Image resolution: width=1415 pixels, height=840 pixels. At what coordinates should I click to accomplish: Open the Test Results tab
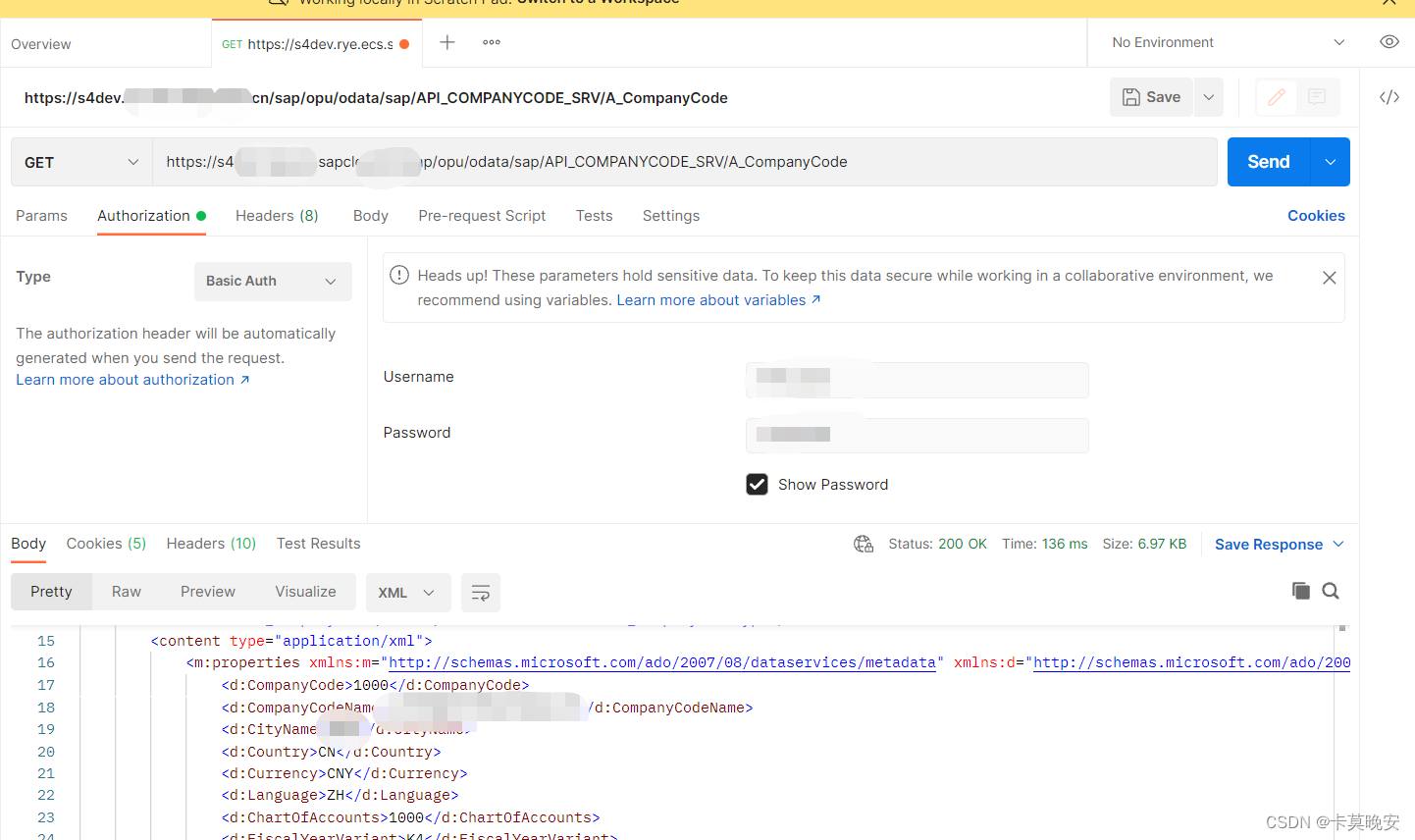pos(318,544)
